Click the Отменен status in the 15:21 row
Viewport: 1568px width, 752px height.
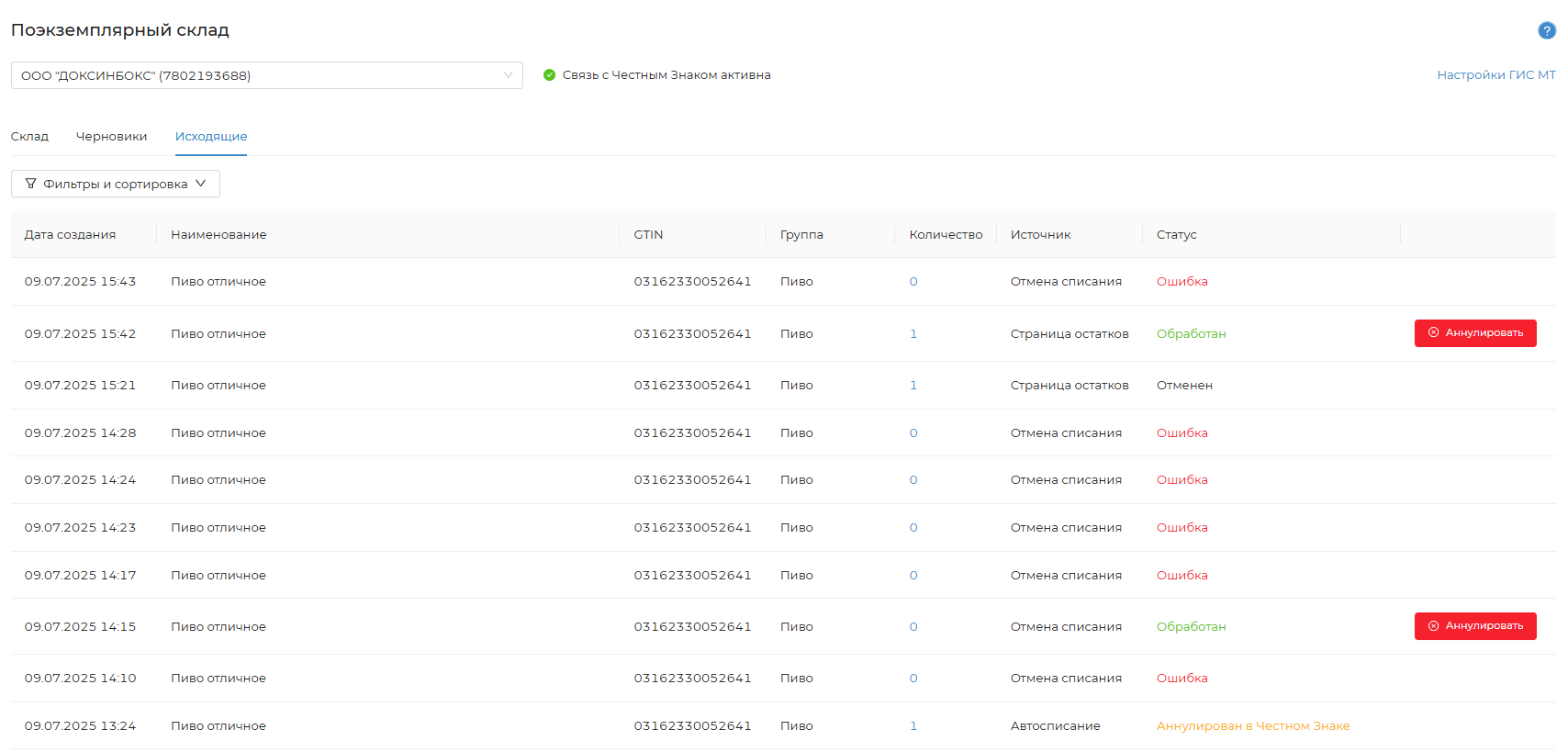(1184, 386)
